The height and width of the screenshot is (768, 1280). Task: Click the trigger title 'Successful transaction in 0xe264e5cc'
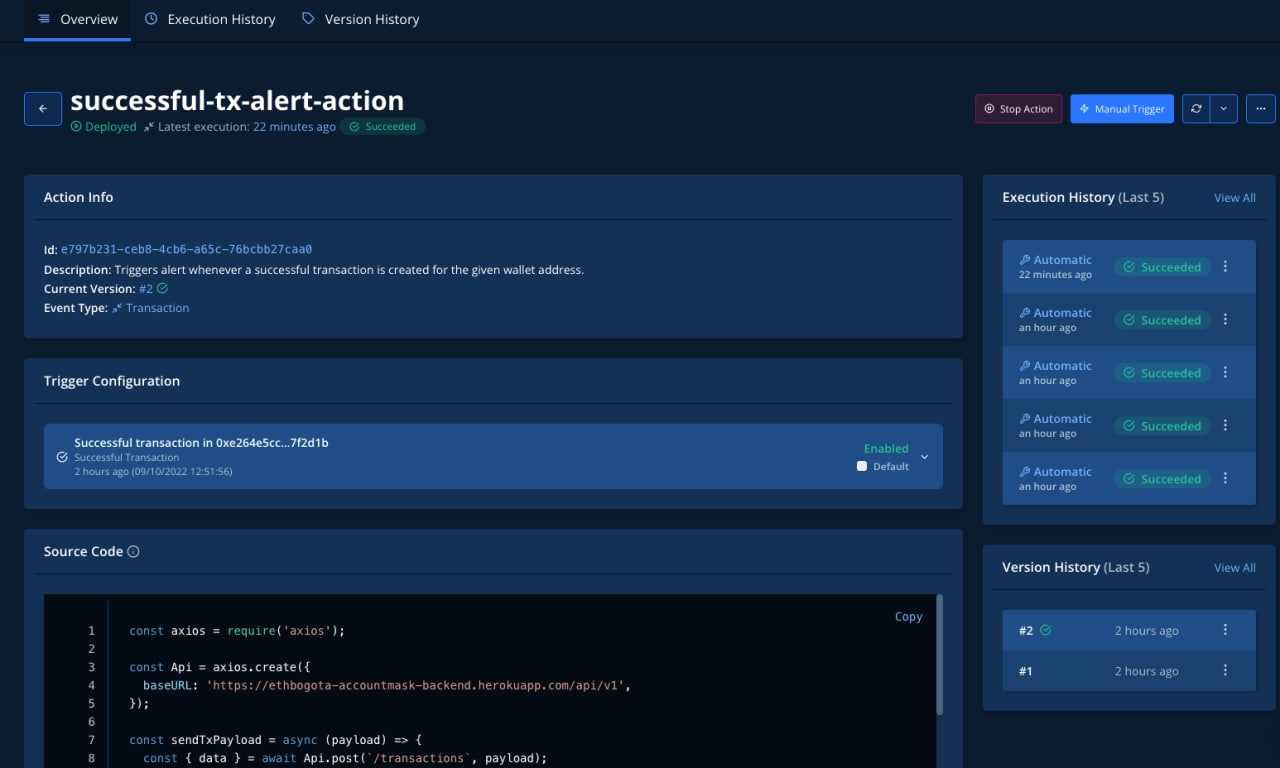point(201,442)
